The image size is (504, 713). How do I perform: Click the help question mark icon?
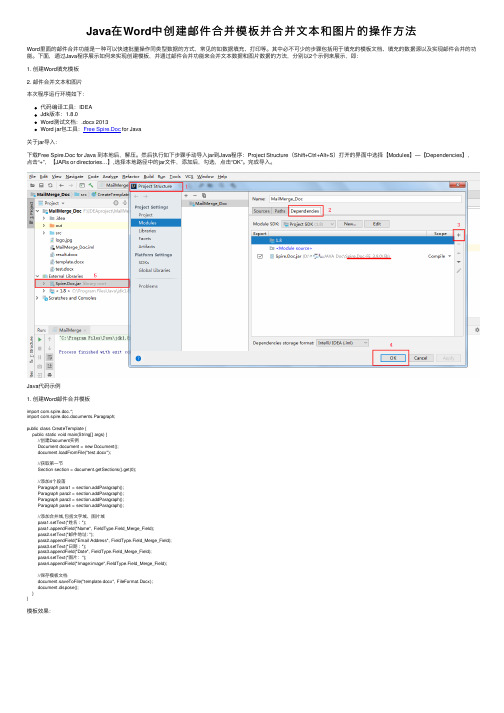138,358
